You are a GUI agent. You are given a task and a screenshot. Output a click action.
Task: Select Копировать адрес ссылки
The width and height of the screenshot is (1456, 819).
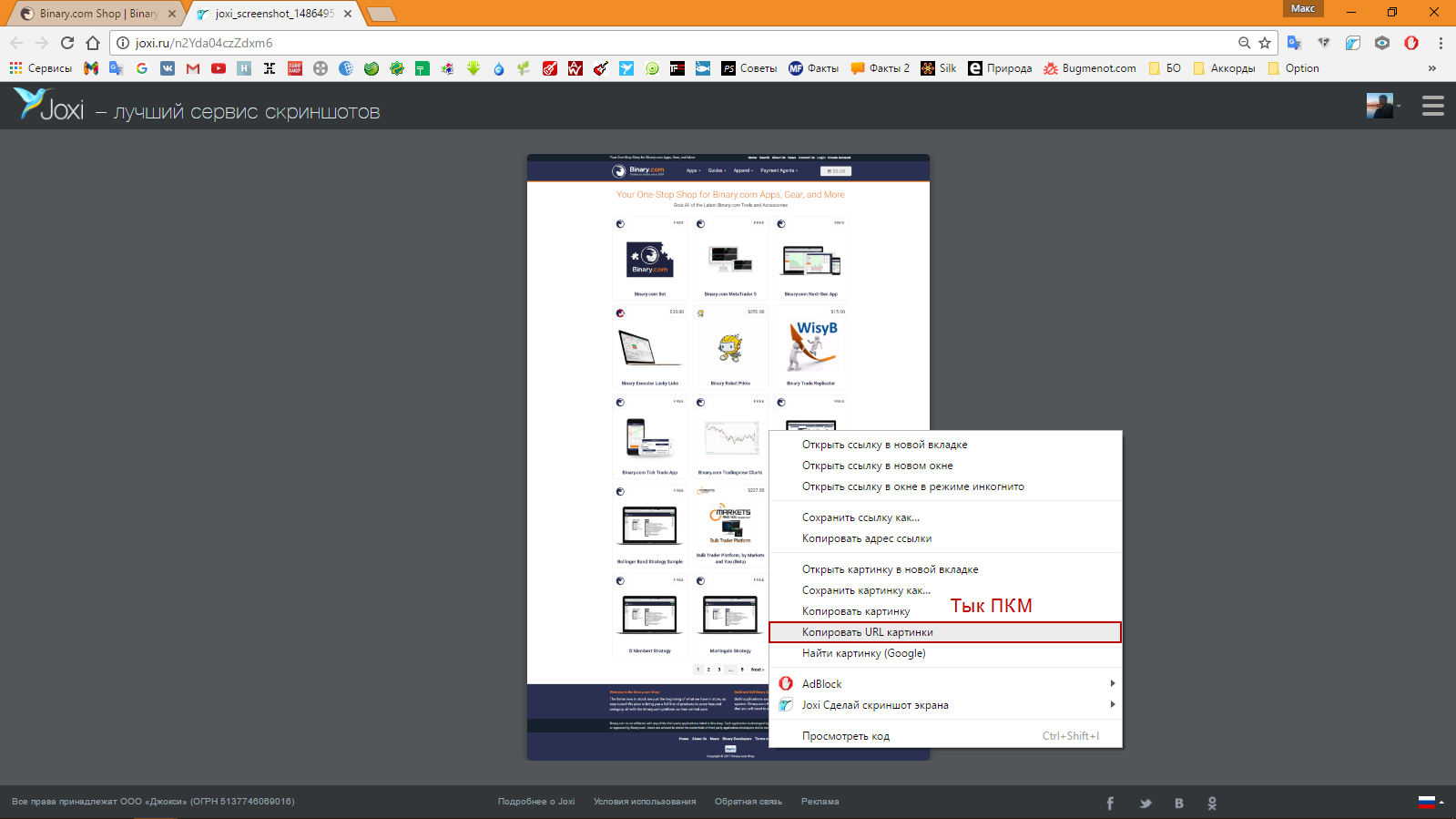(945, 538)
